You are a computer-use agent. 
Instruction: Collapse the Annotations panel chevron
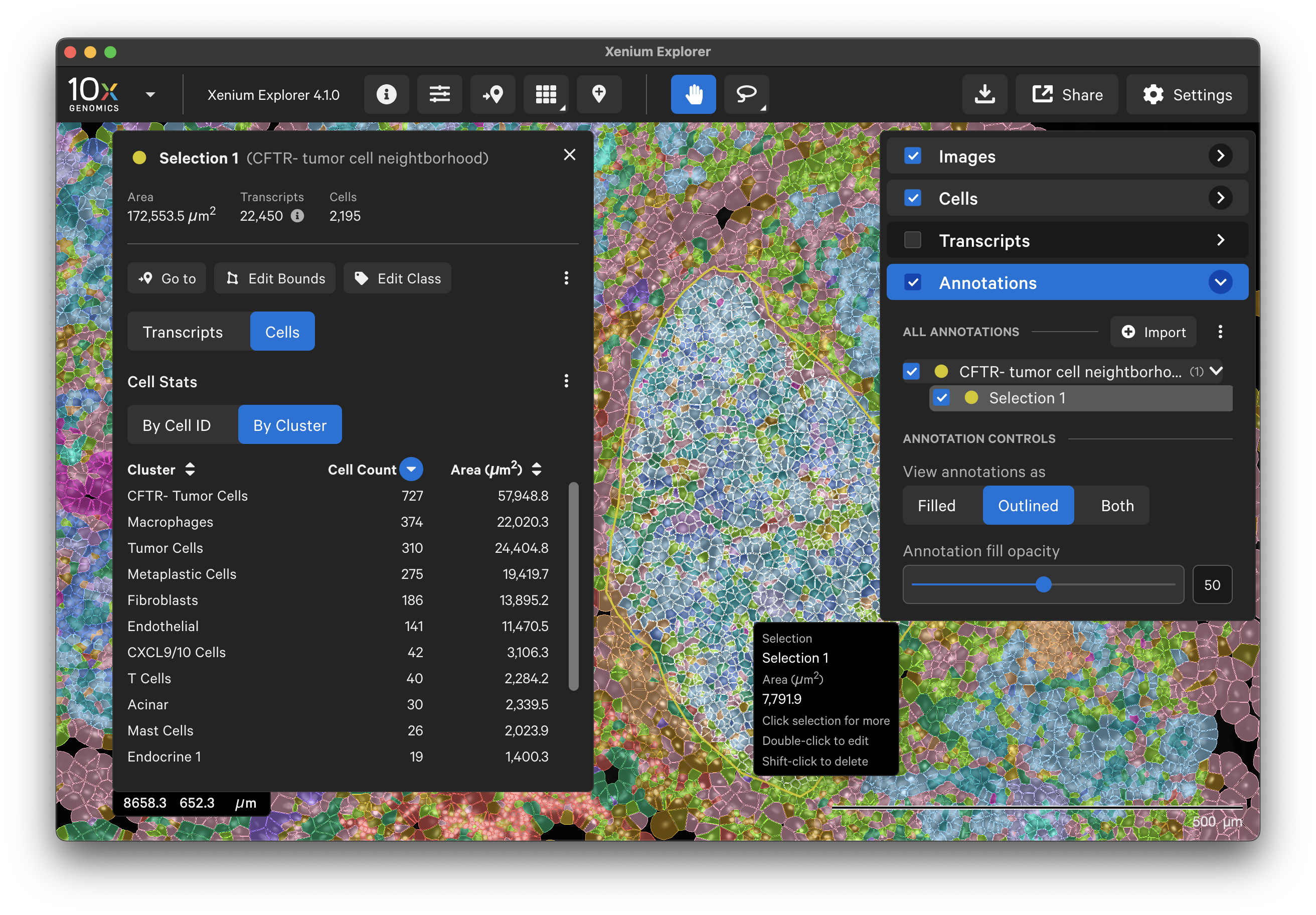coord(1220,282)
